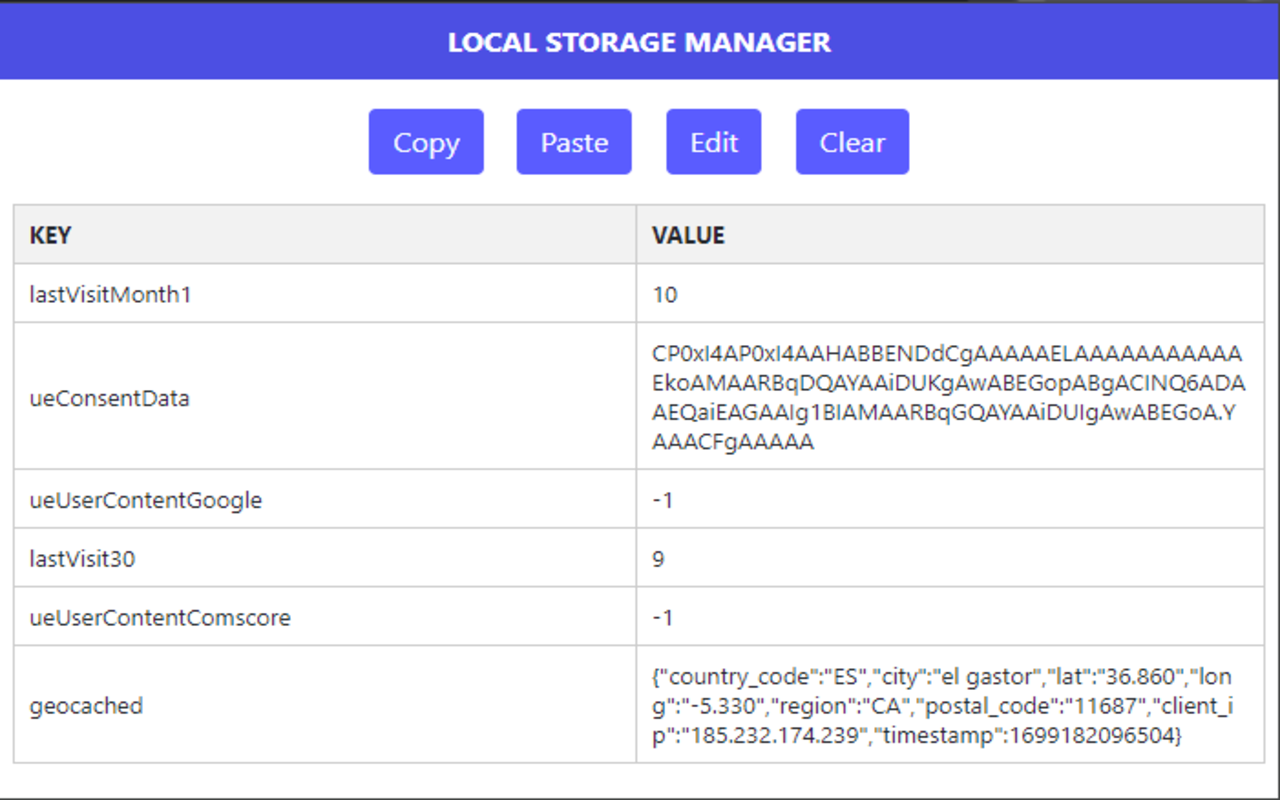
Task: Click the Paste button
Action: pos(573,141)
